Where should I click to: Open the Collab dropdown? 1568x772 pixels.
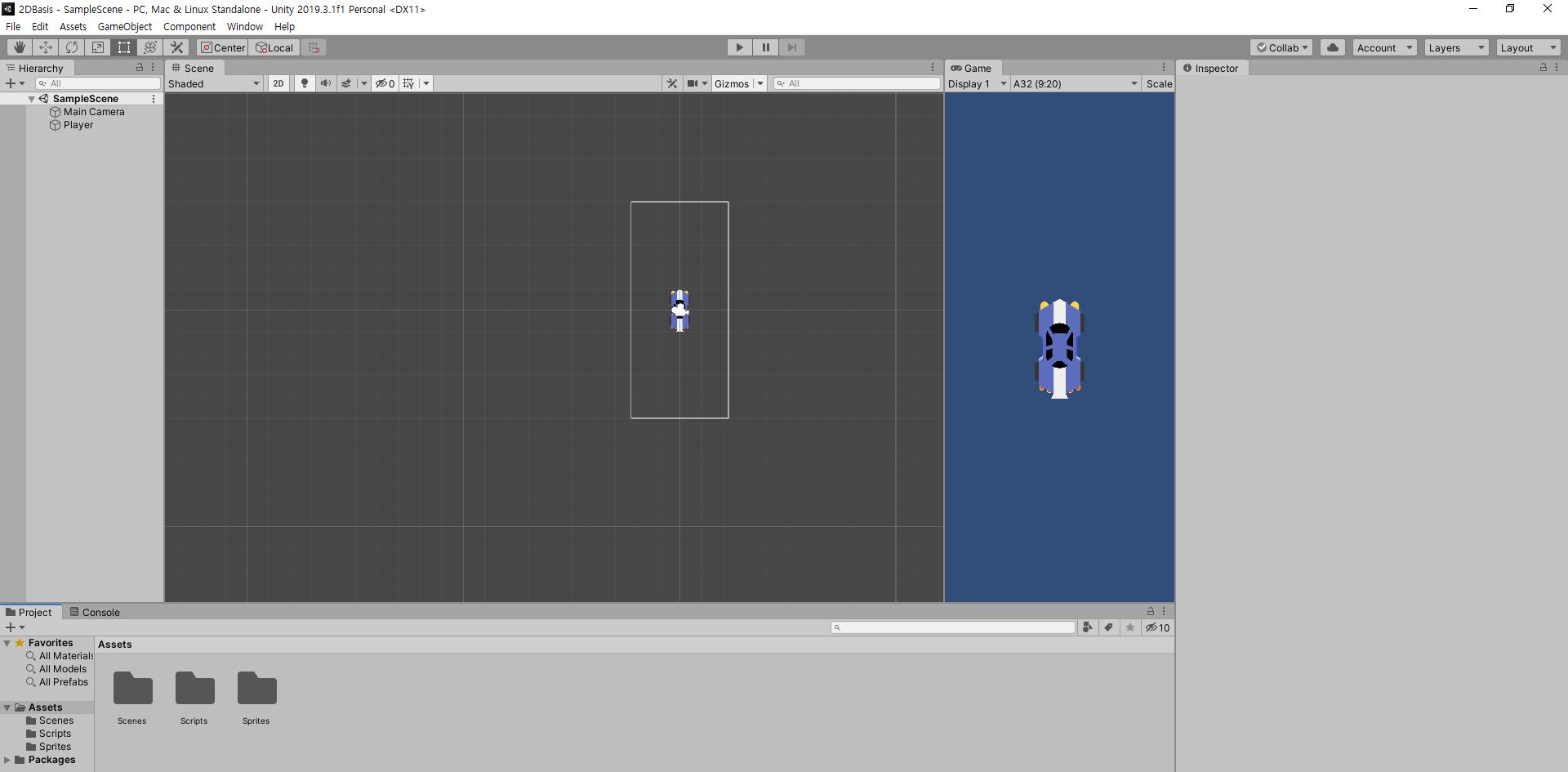1281,47
